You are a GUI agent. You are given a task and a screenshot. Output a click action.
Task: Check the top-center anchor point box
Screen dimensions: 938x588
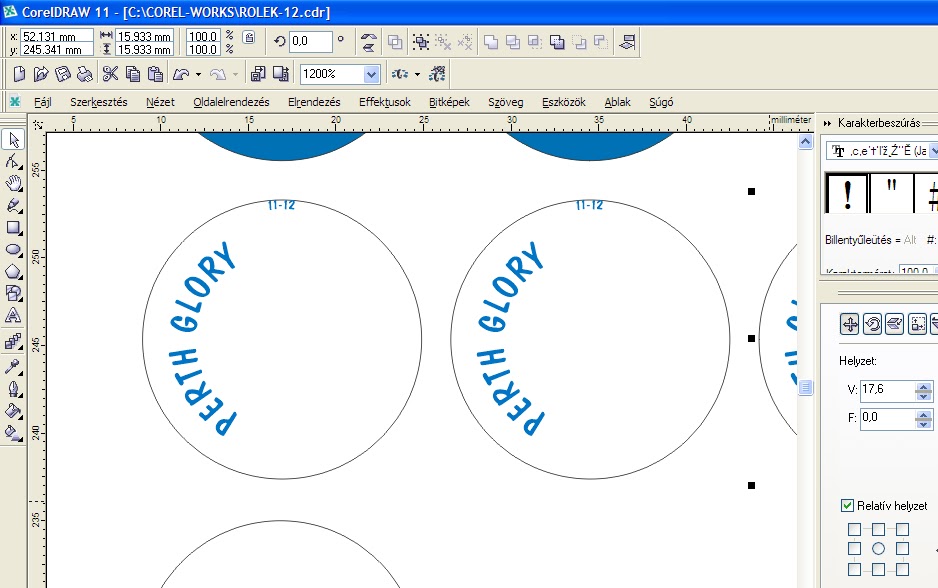[x=878, y=529]
